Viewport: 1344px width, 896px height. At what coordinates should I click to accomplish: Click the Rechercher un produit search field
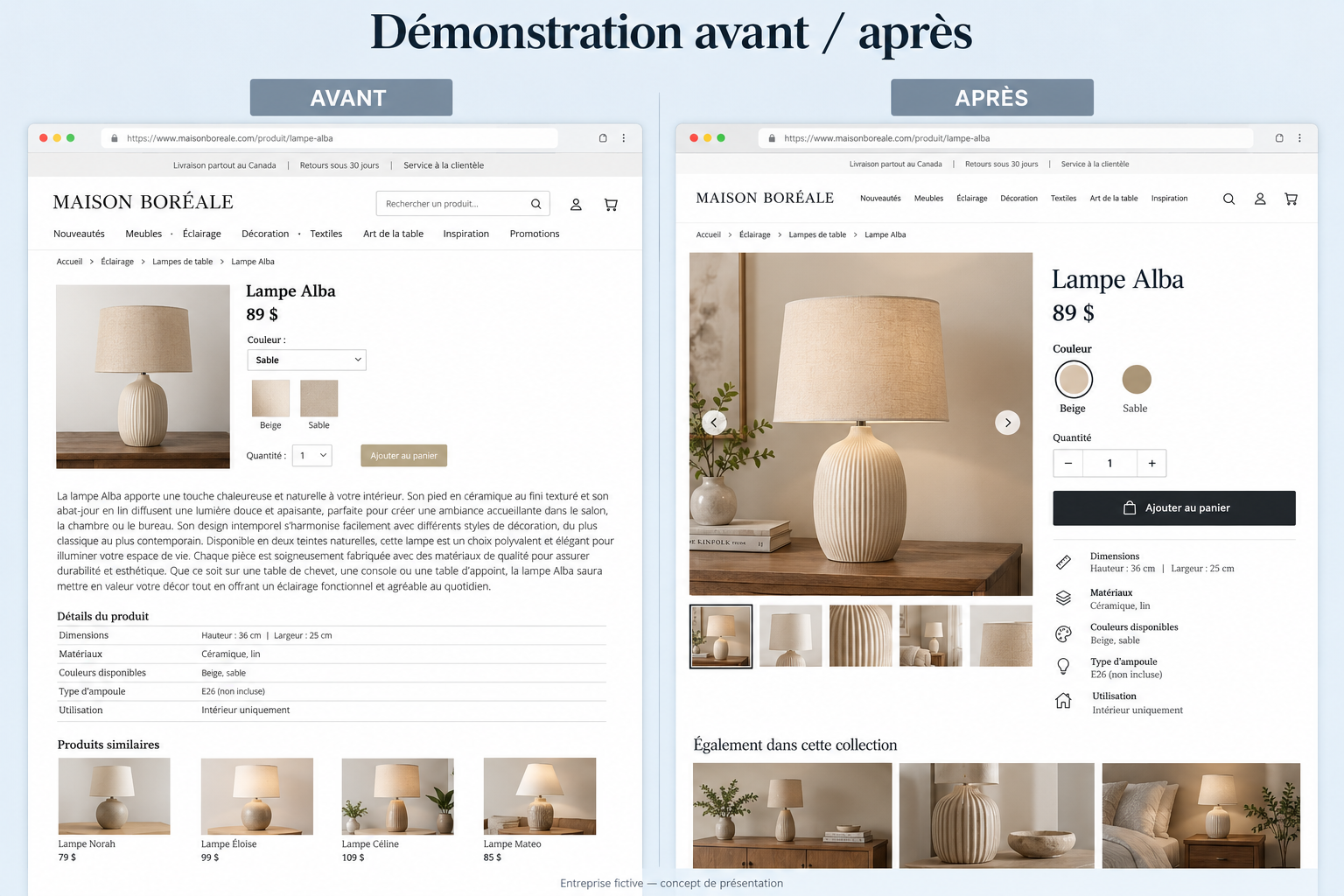(463, 204)
